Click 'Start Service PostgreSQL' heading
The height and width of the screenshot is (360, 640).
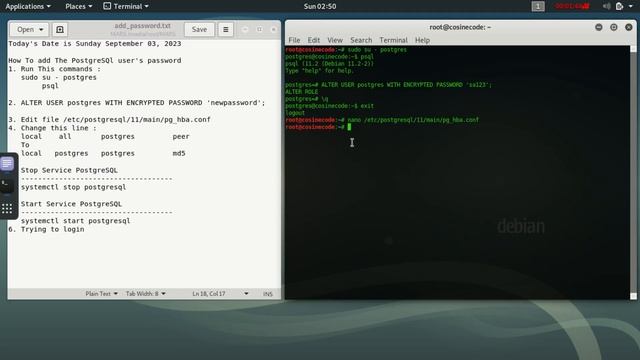[x=71, y=204]
